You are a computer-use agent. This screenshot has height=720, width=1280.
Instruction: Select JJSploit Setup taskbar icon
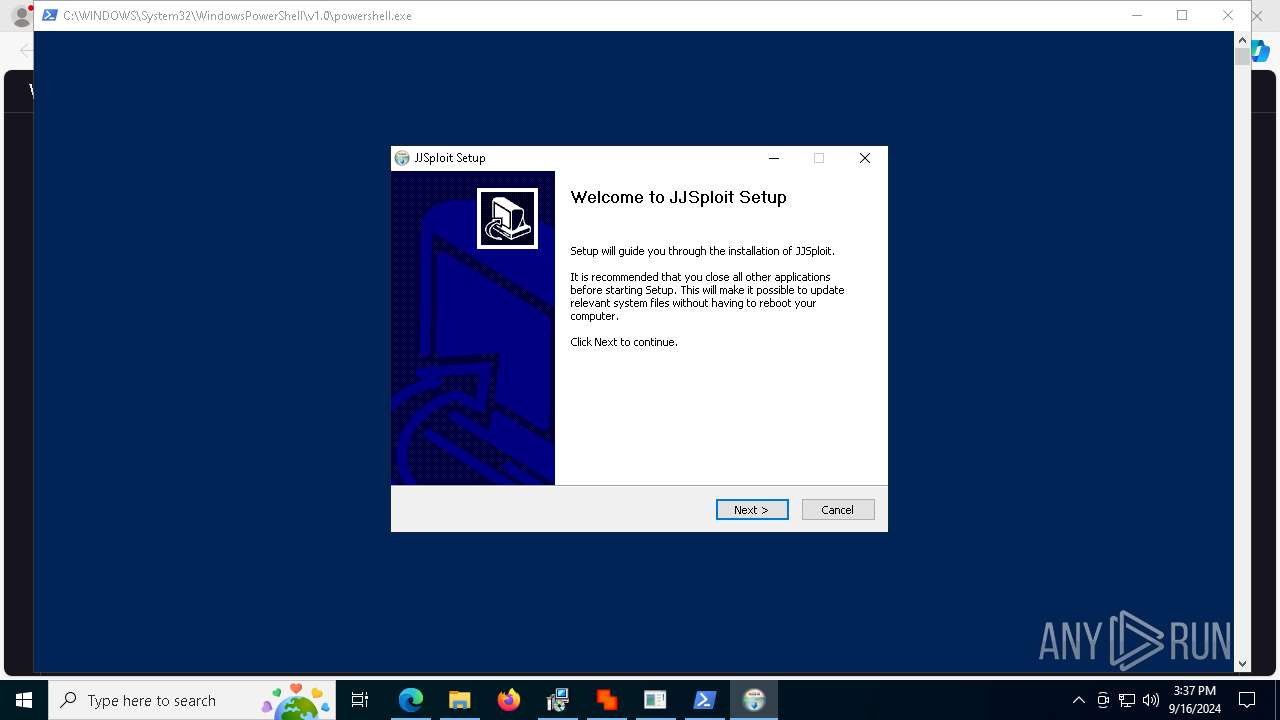753,700
